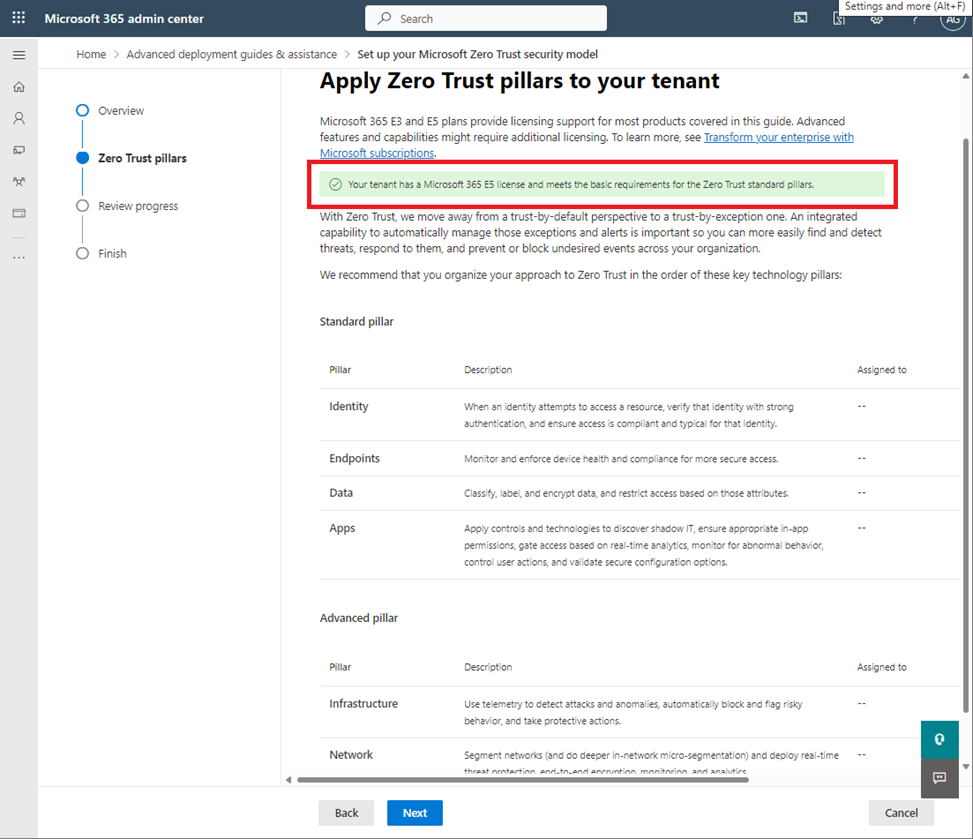Viewport: 973px width, 839px height.
Task: Click Pillar column header in Standard table
Action: tap(340, 370)
